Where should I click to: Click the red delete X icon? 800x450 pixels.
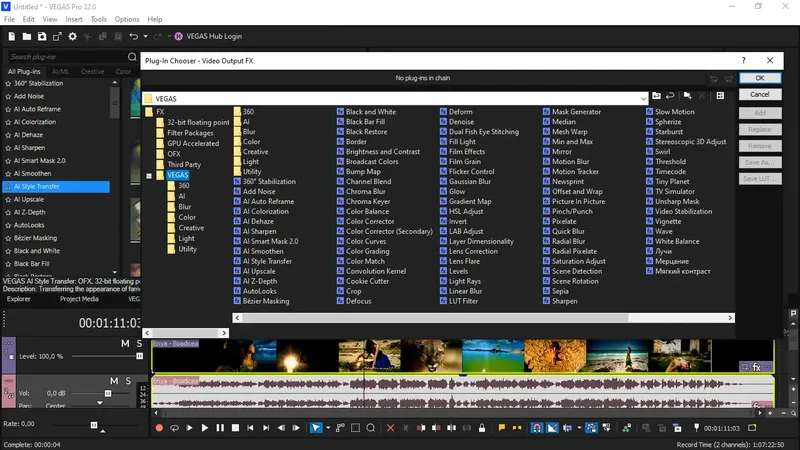click(x=390, y=428)
